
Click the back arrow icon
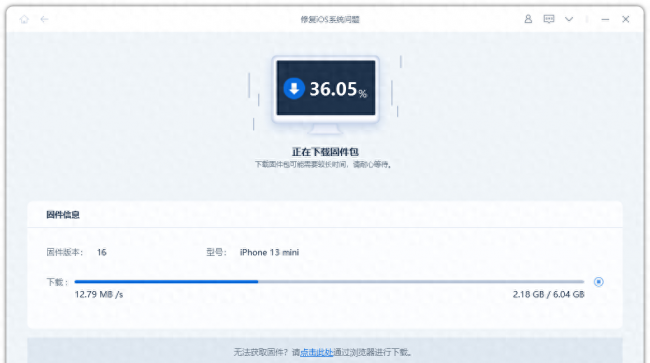44,19
